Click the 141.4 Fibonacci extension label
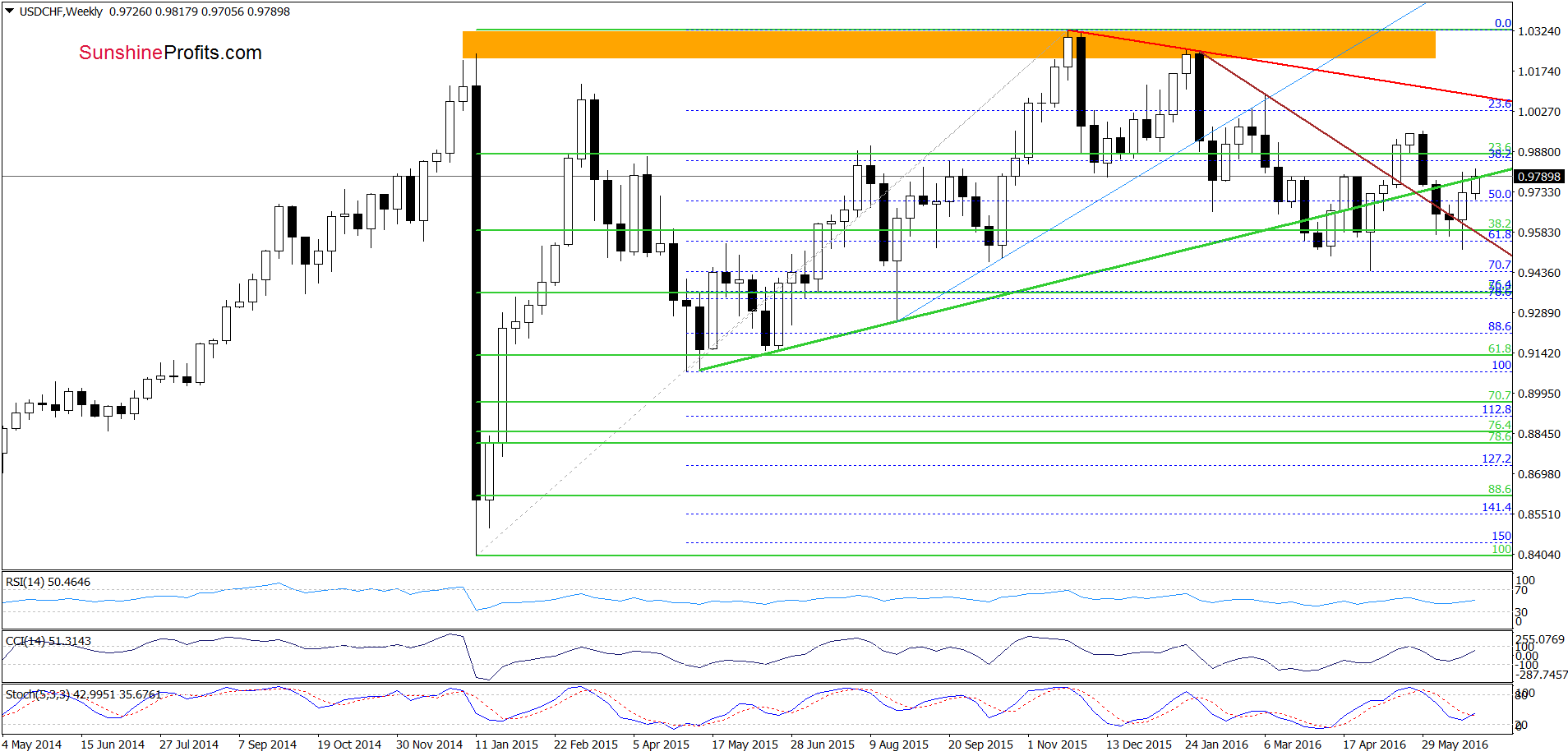Image resolution: width=1568 pixels, height=756 pixels. pos(1496,508)
